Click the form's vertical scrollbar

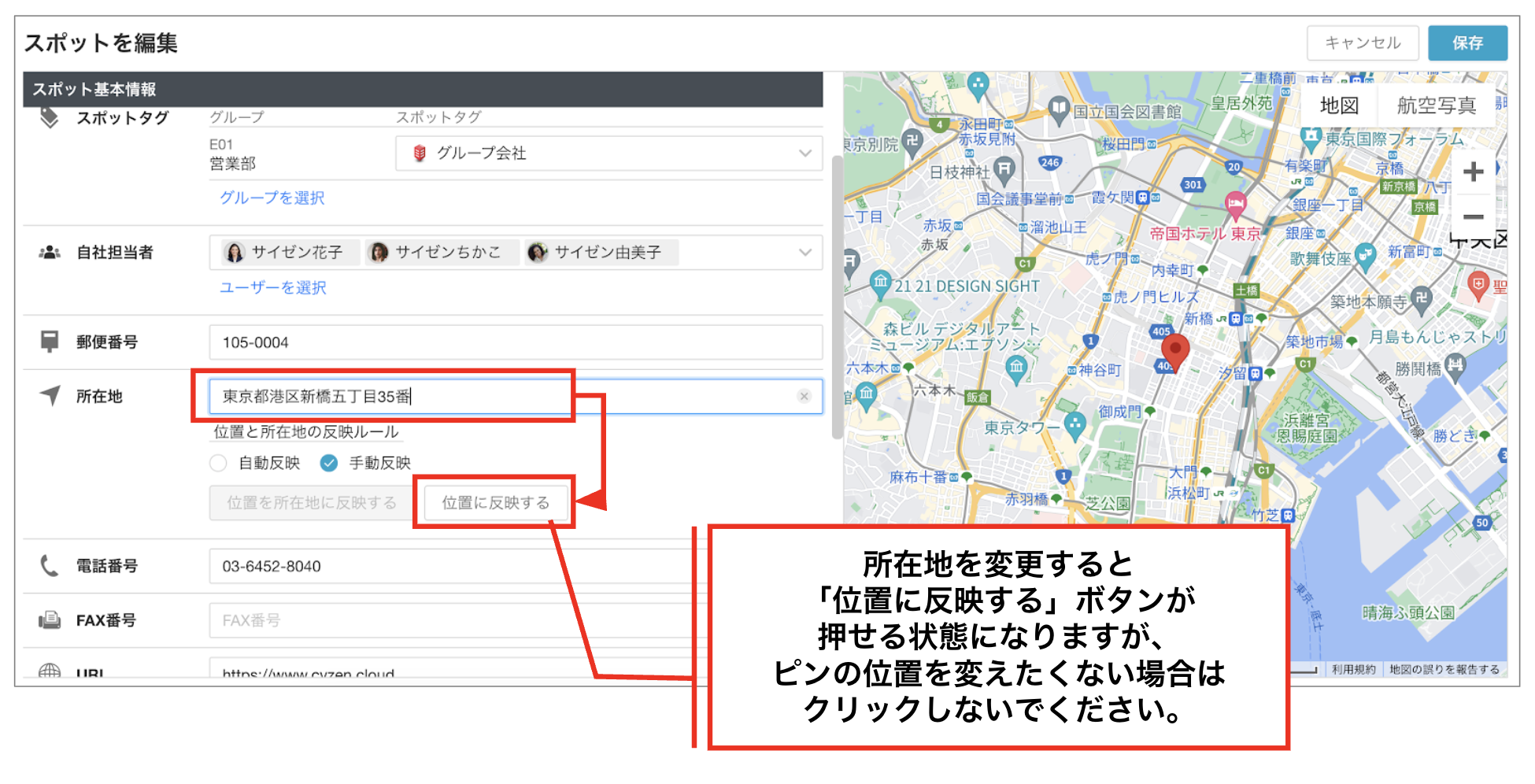837,298
